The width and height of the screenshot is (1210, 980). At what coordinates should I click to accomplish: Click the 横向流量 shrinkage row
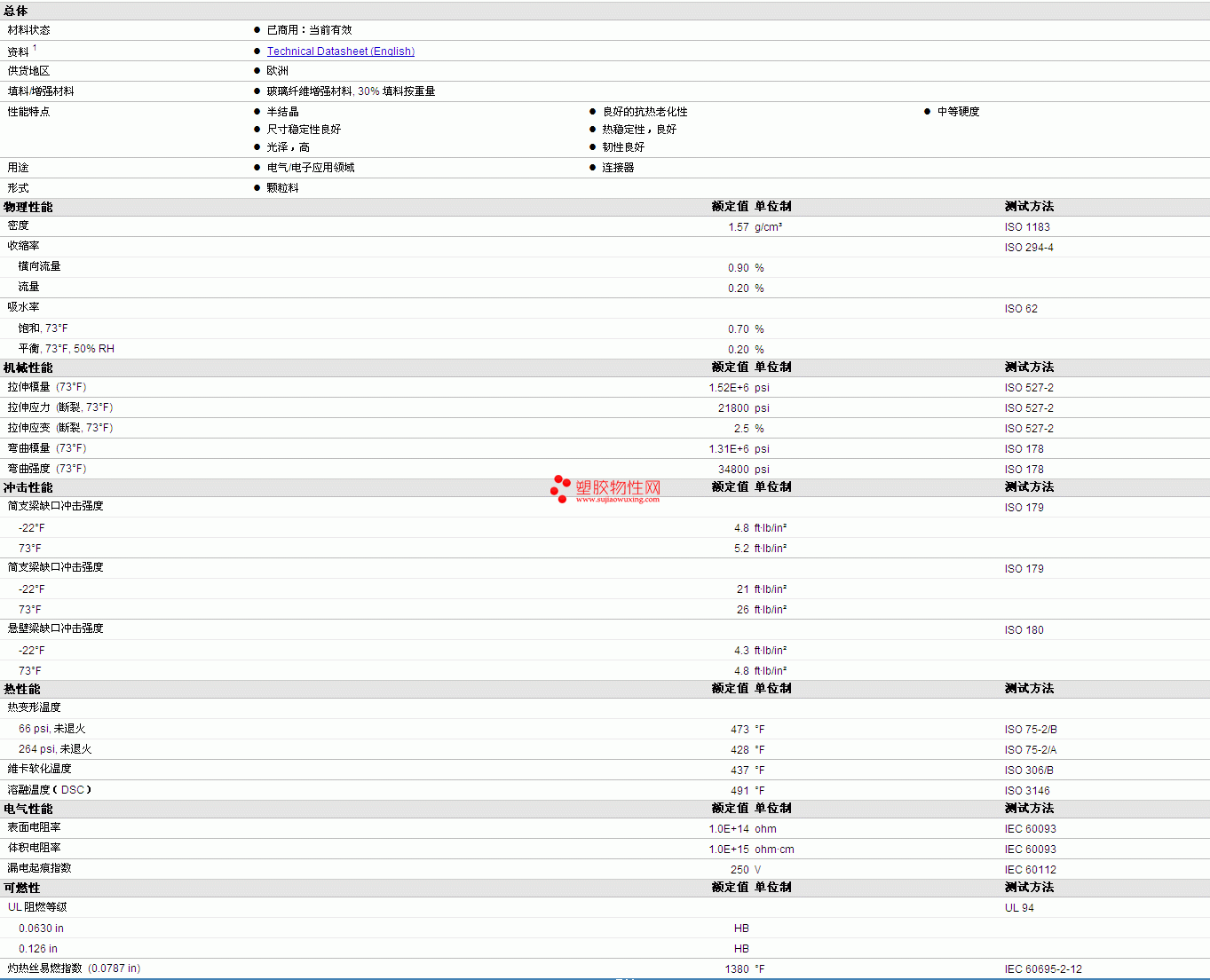tap(40, 267)
